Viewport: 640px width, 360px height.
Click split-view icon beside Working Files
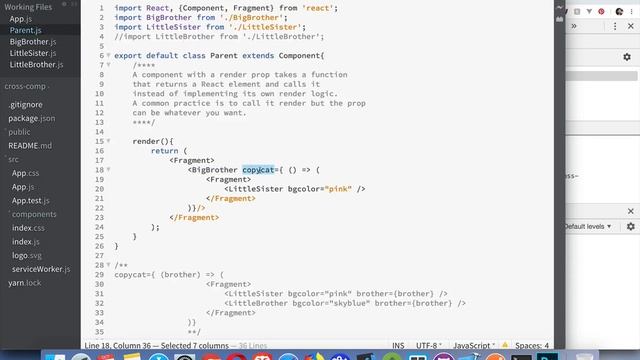pos(74,4)
